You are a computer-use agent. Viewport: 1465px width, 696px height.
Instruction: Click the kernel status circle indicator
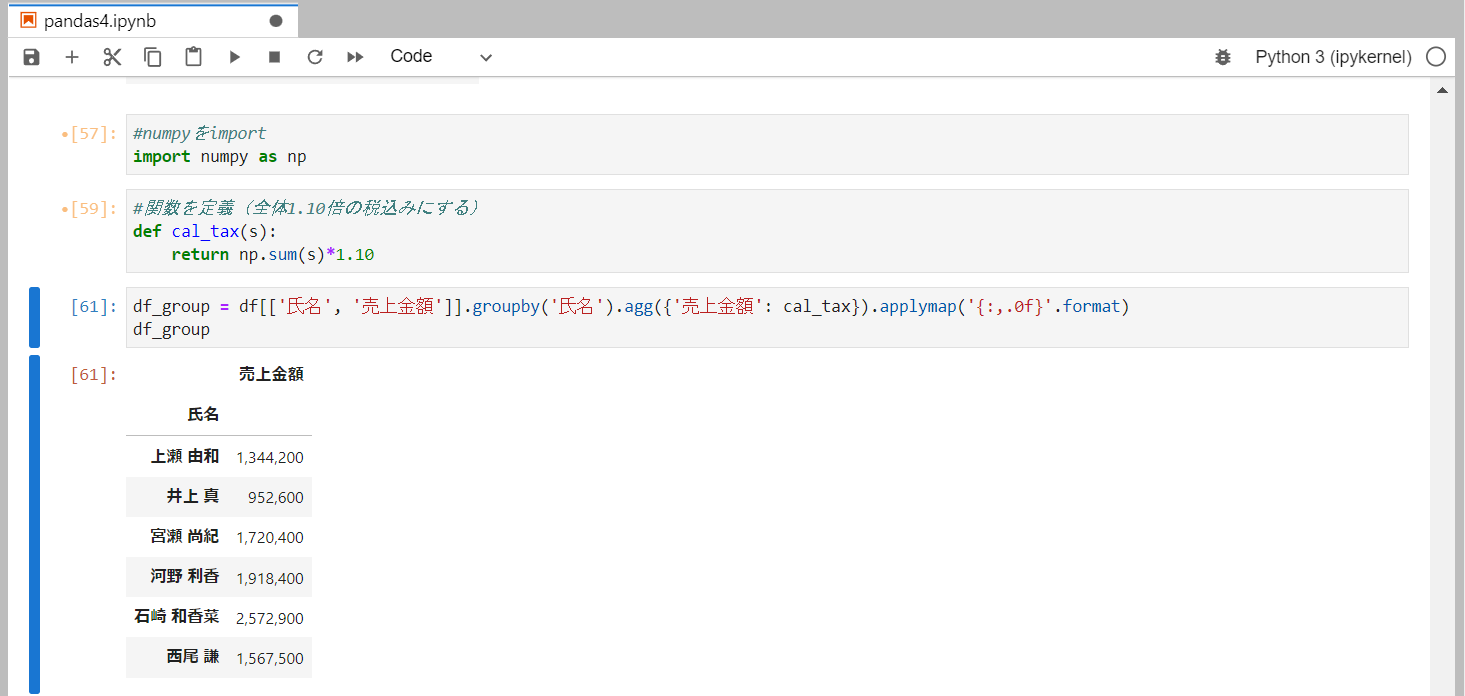(x=1436, y=57)
